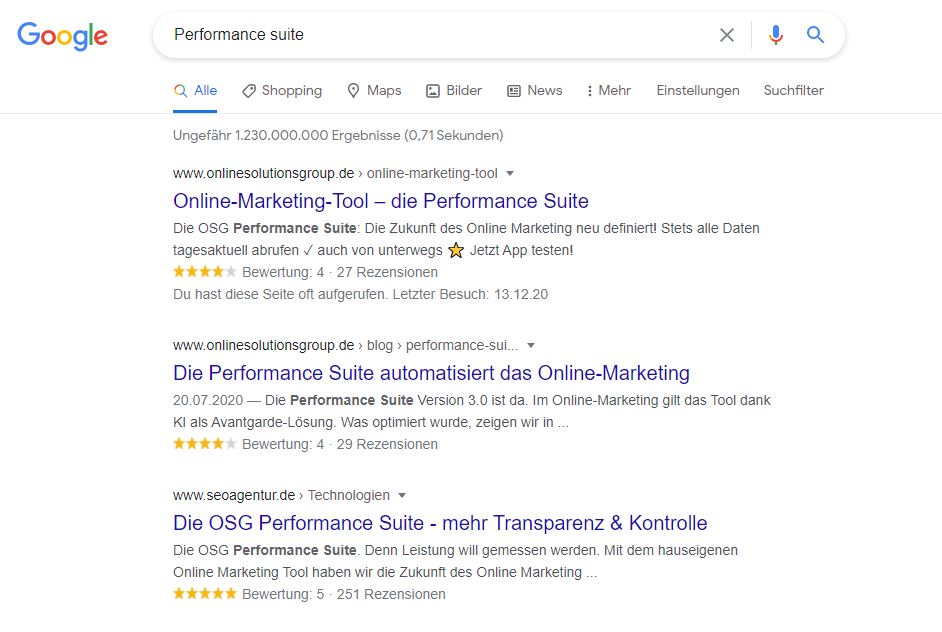Click the yellow star emoji before 'Jetzt App testen!'

(456, 250)
